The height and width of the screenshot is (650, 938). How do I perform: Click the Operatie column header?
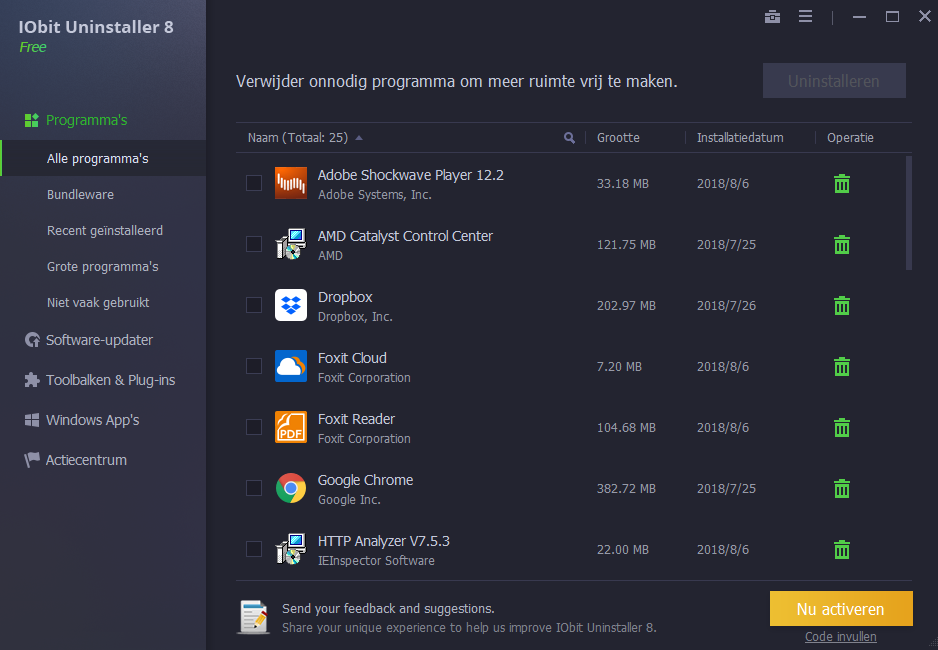pyautogui.click(x=850, y=138)
